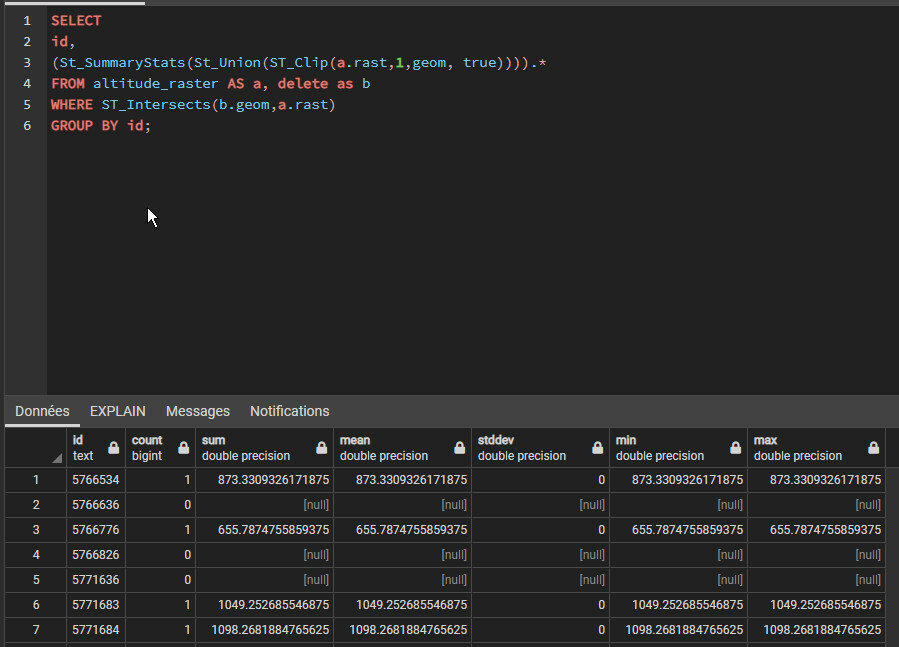Click the lock icon in id column
Image resolution: width=899 pixels, height=647 pixels.
coord(113,448)
